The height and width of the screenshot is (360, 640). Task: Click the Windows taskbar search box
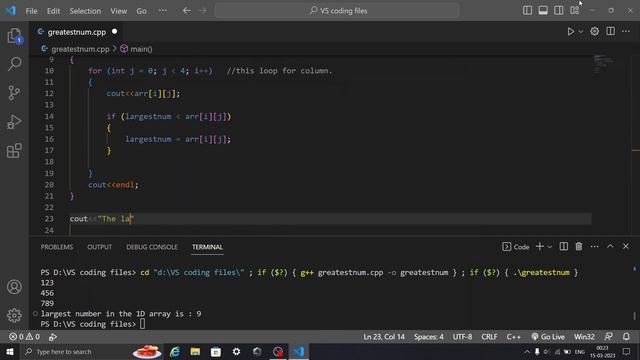[x=92, y=351]
